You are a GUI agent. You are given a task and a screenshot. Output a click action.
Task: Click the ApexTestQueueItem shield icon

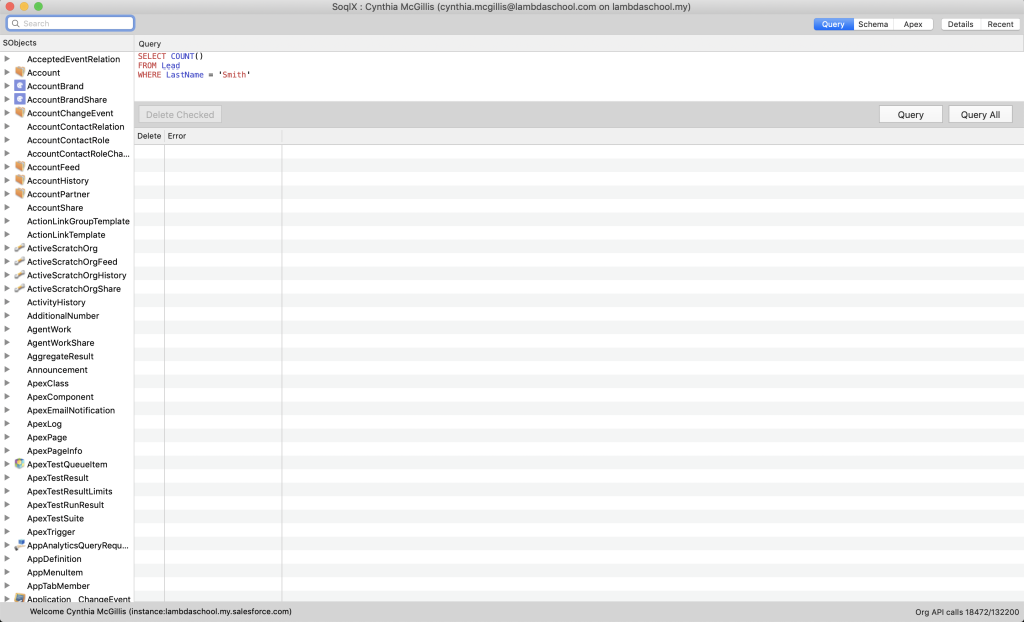click(x=20, y=464)
